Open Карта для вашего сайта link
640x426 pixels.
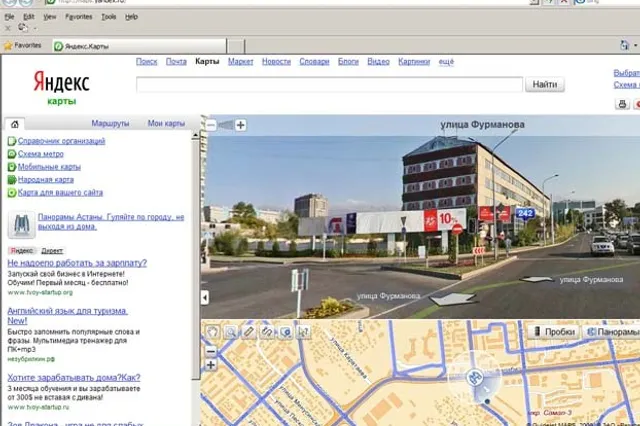[60, 193]
